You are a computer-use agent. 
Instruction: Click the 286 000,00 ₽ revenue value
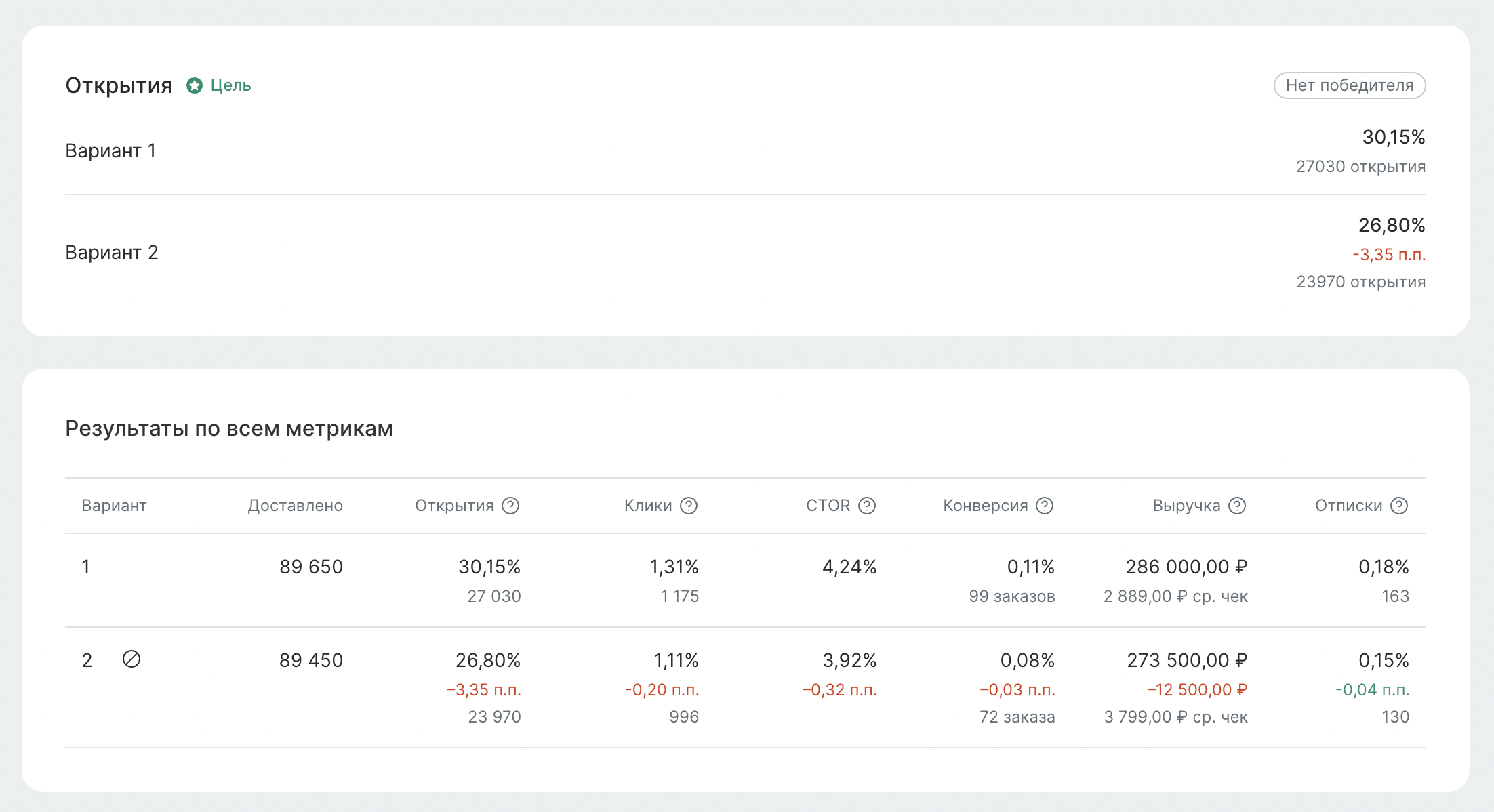pyautogui.click(x=1186, y=567)
